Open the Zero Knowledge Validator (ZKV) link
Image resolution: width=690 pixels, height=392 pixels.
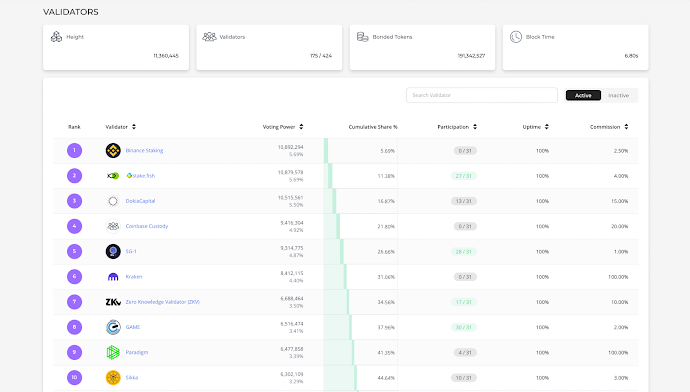[163, 302]
